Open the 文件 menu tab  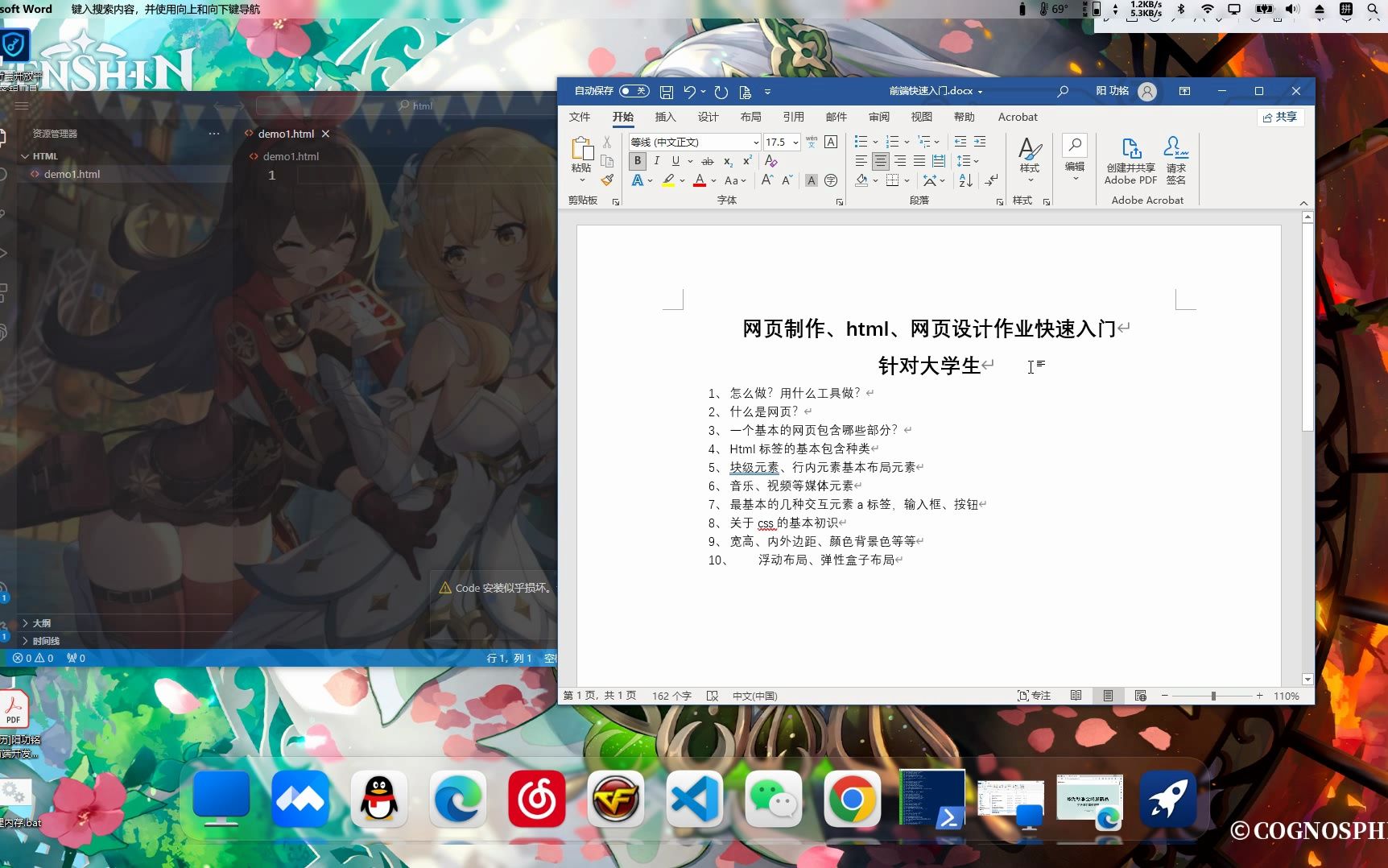coord(580,117)
